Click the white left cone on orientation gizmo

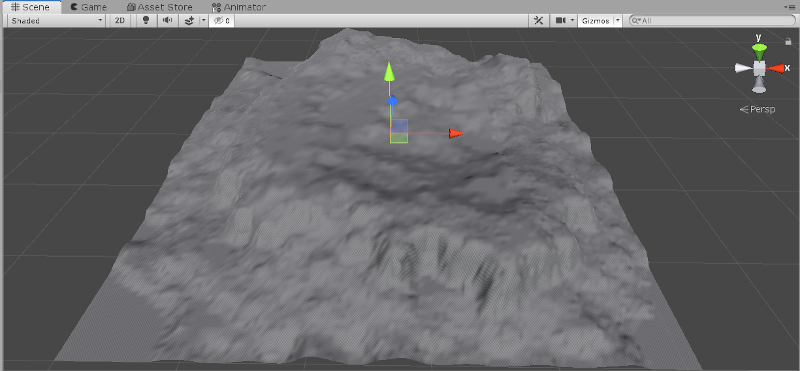coord(742,68)
